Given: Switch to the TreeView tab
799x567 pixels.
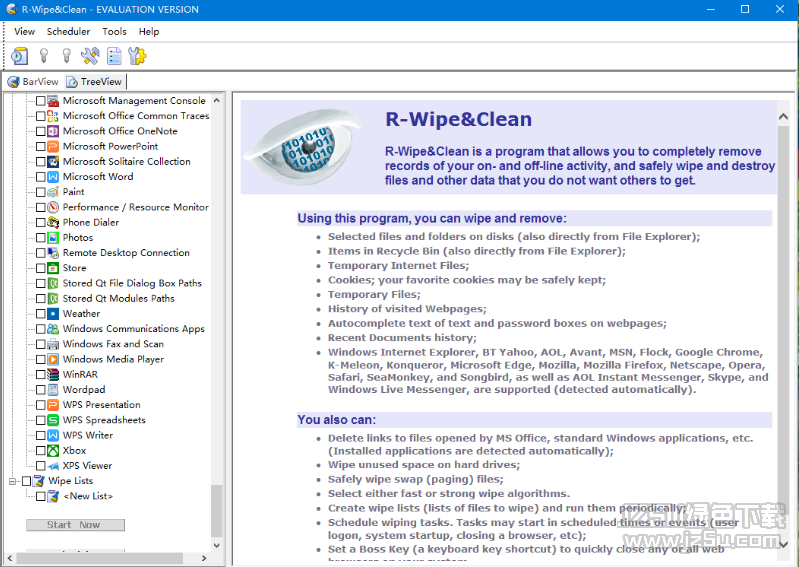Looking at the screenshot, I should click(x=95, y=82).
